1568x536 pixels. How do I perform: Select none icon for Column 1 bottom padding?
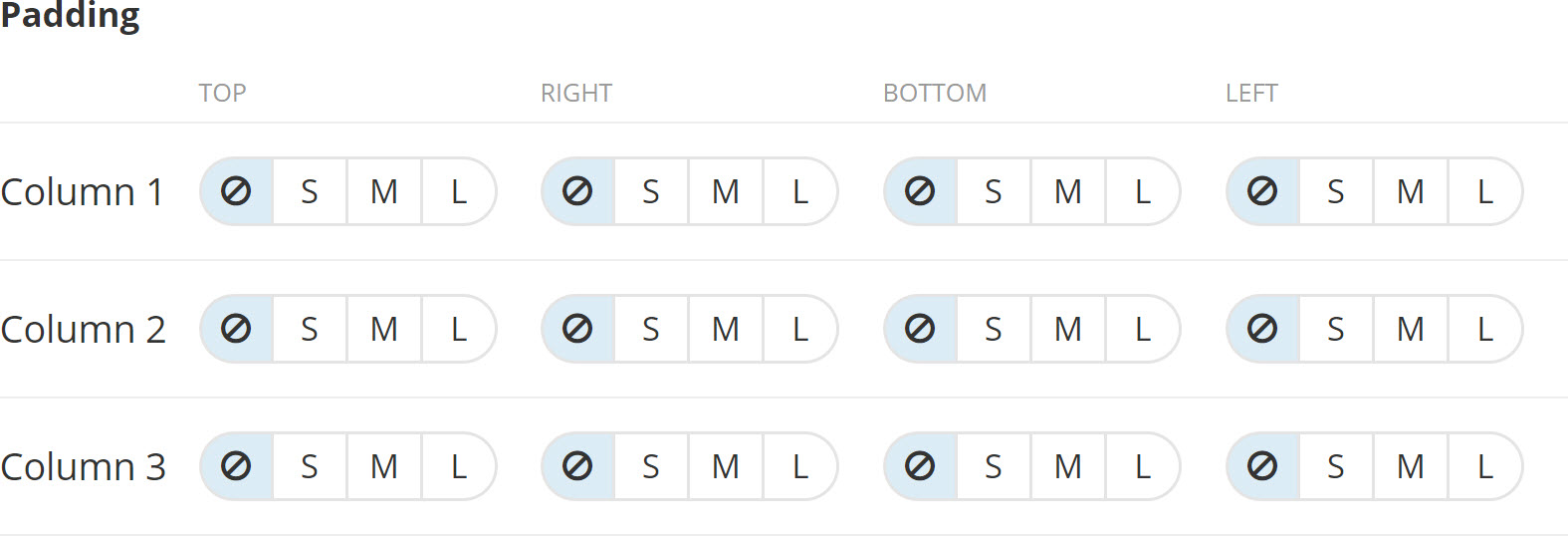coord(920,191)
